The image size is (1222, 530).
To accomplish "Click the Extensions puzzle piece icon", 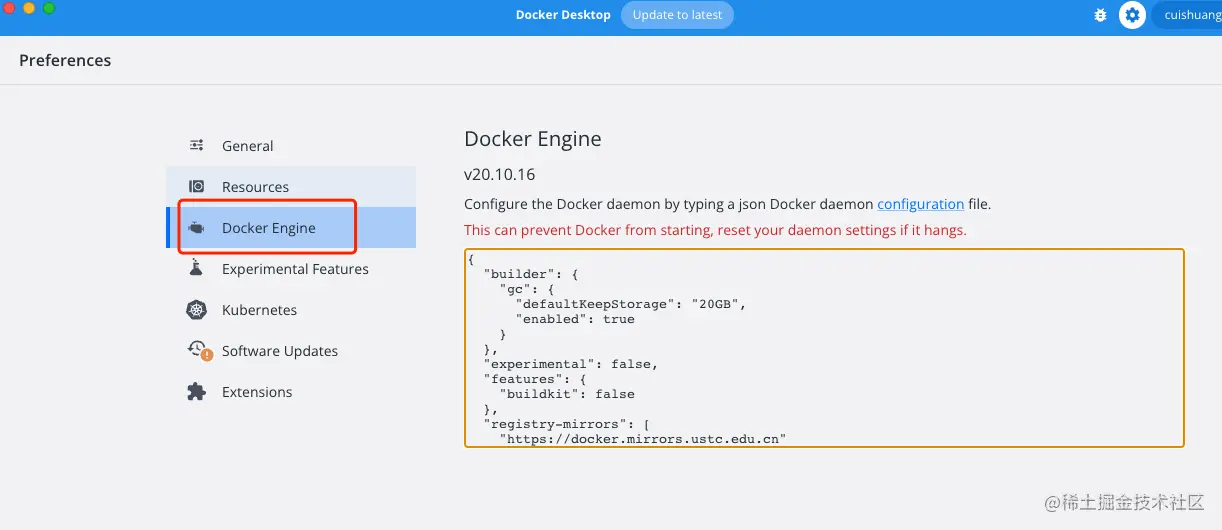I will (x=197, y=392).
